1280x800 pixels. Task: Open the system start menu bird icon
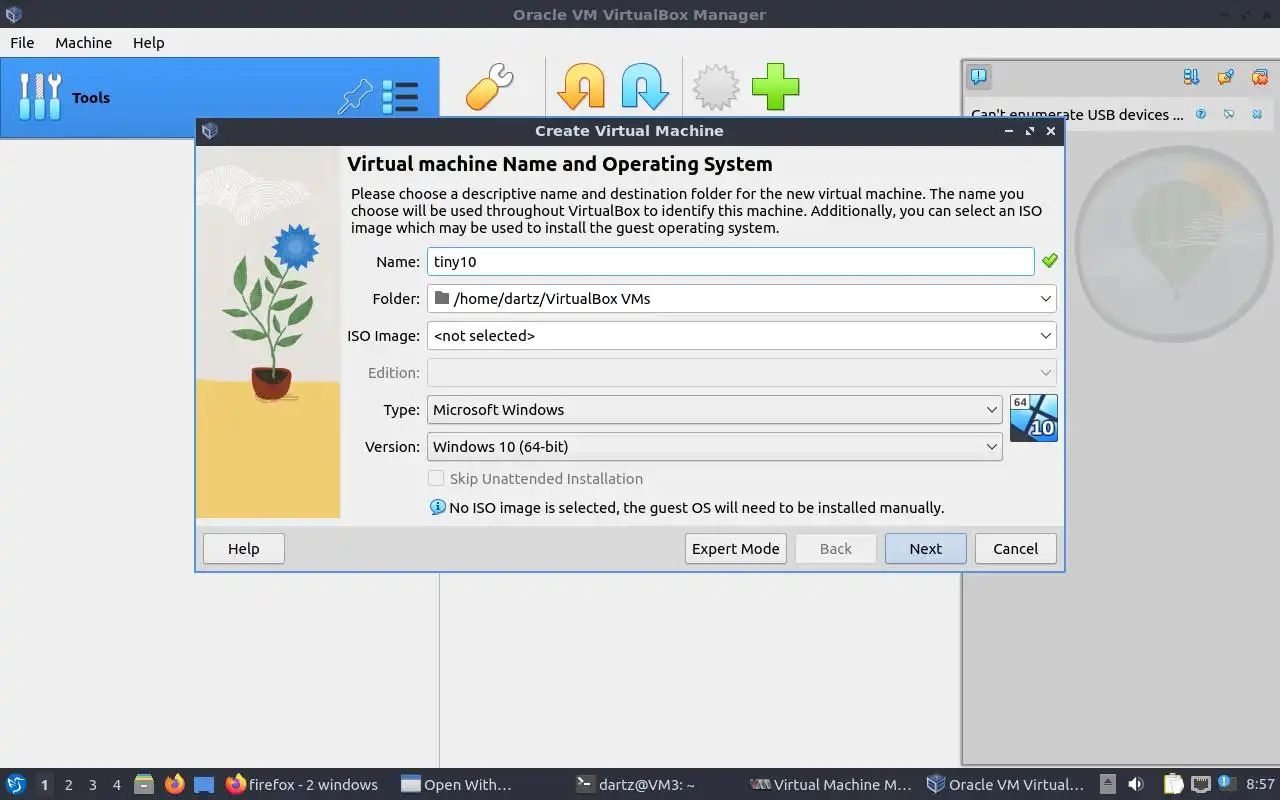click(x=16, y=784)
